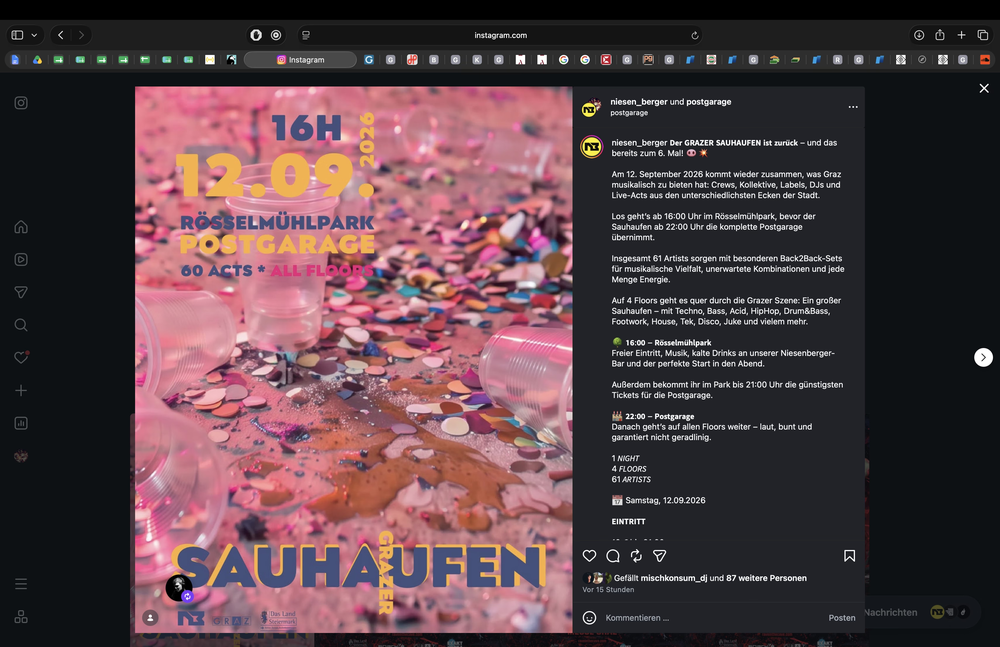Open the dashboard chart icon in sidebar
This screenshot has width=1000, height=647.
(x=21, y=423)
